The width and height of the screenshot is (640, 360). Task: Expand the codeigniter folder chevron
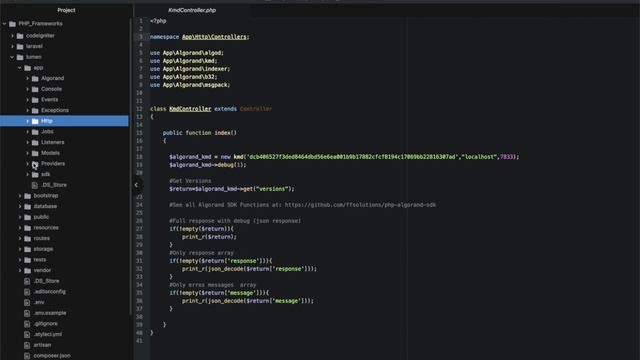coord(12,36)
